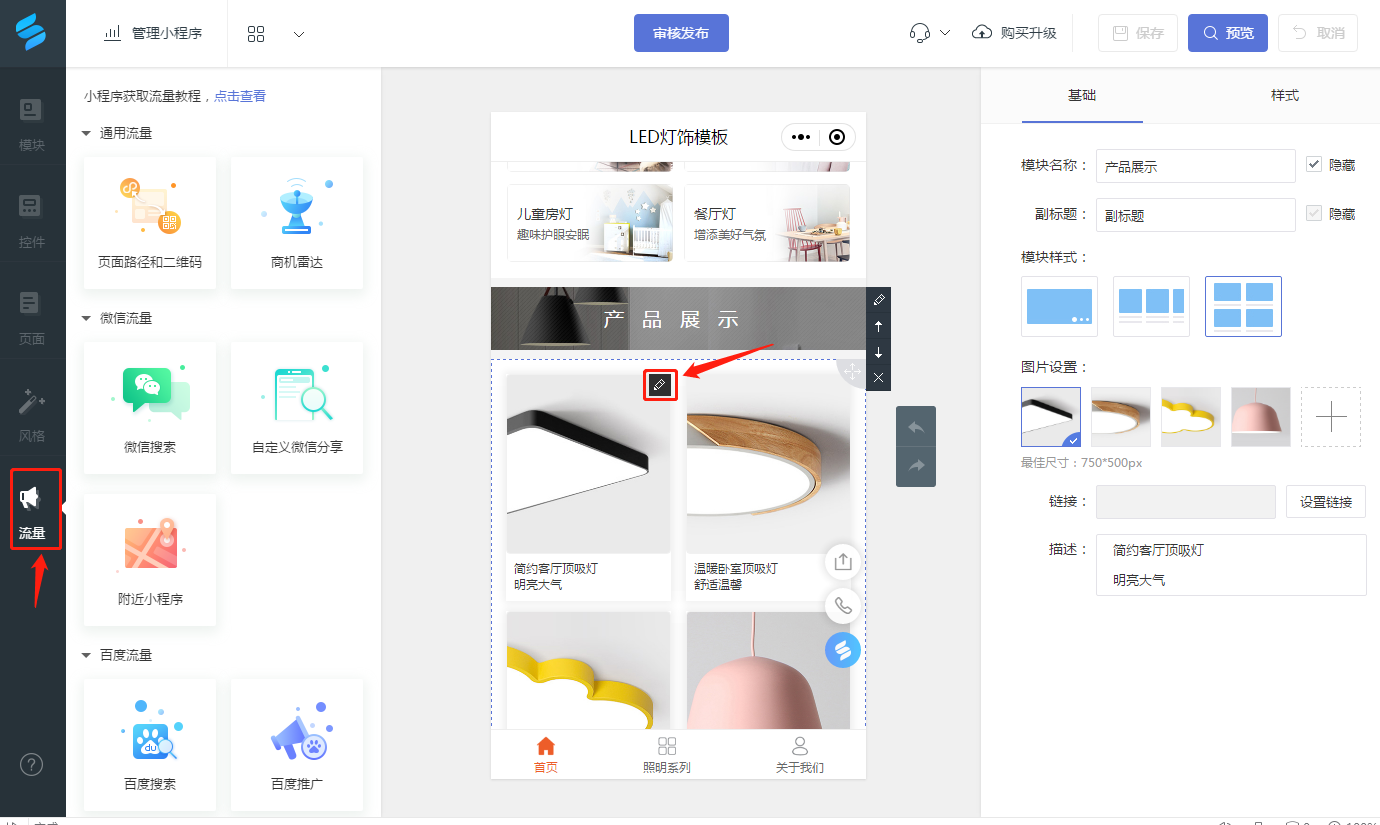Screen dimensions: 1380x825
Task: Click the move-up arrow on module toolbar
Action: [x=878, y=326]
